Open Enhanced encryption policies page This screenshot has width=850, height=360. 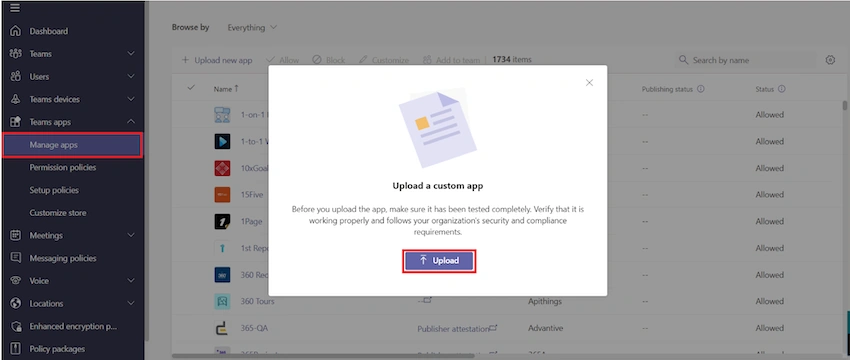[73, 326]
